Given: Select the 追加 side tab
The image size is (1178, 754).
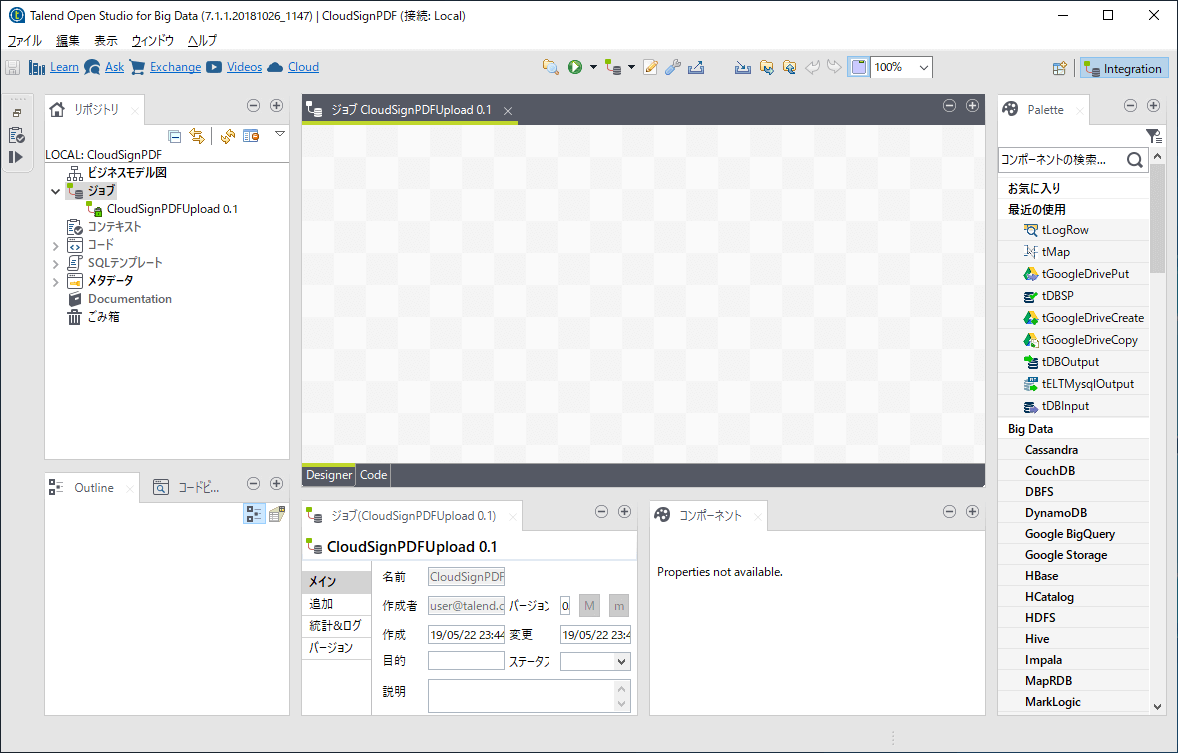Looking at the screenshot, I should [x=337, y=604].
